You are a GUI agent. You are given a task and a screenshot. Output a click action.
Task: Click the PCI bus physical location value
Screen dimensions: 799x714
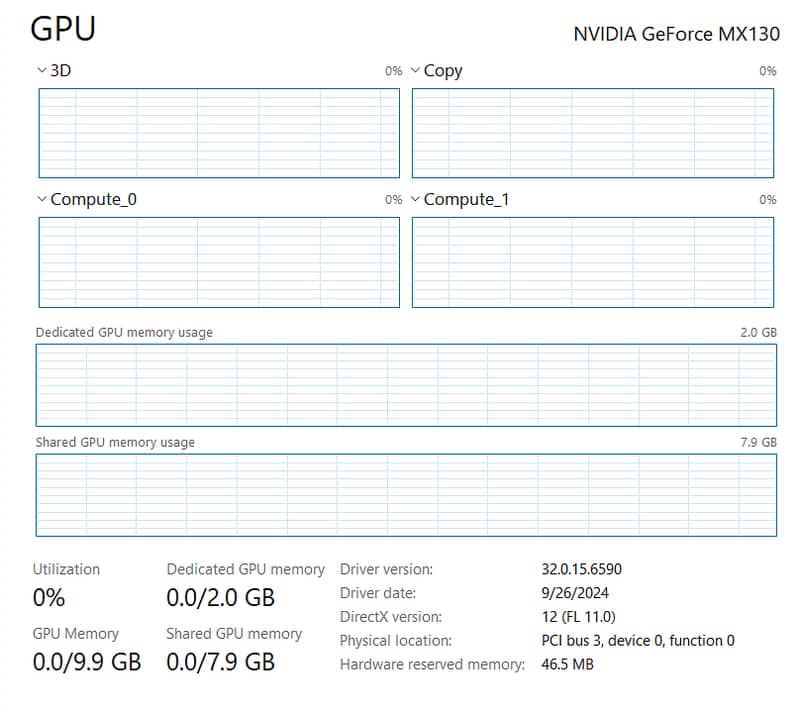638,640
